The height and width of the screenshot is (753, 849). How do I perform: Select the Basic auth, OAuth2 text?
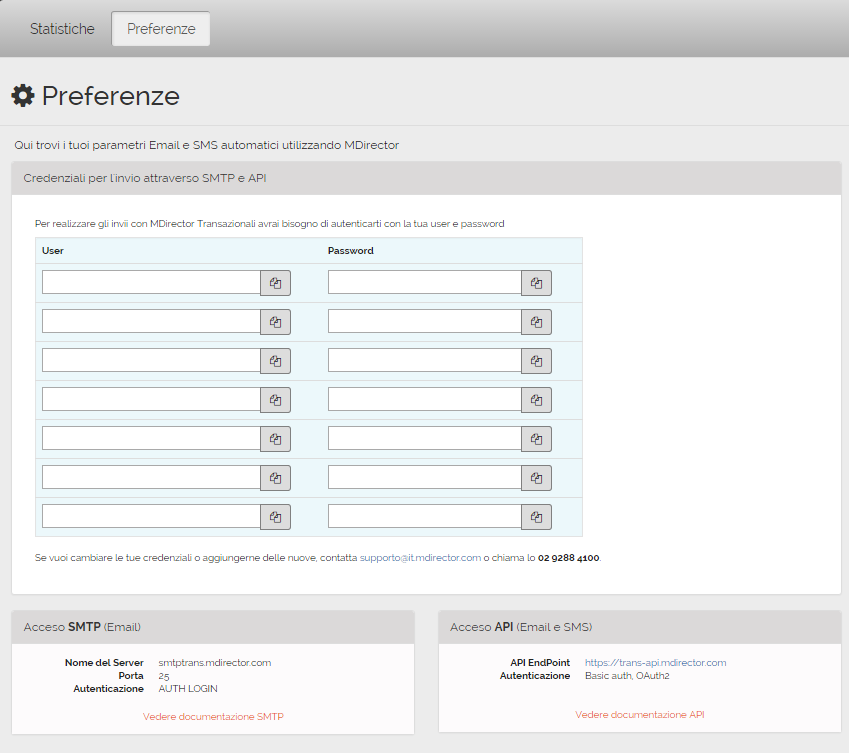(627, 676)
